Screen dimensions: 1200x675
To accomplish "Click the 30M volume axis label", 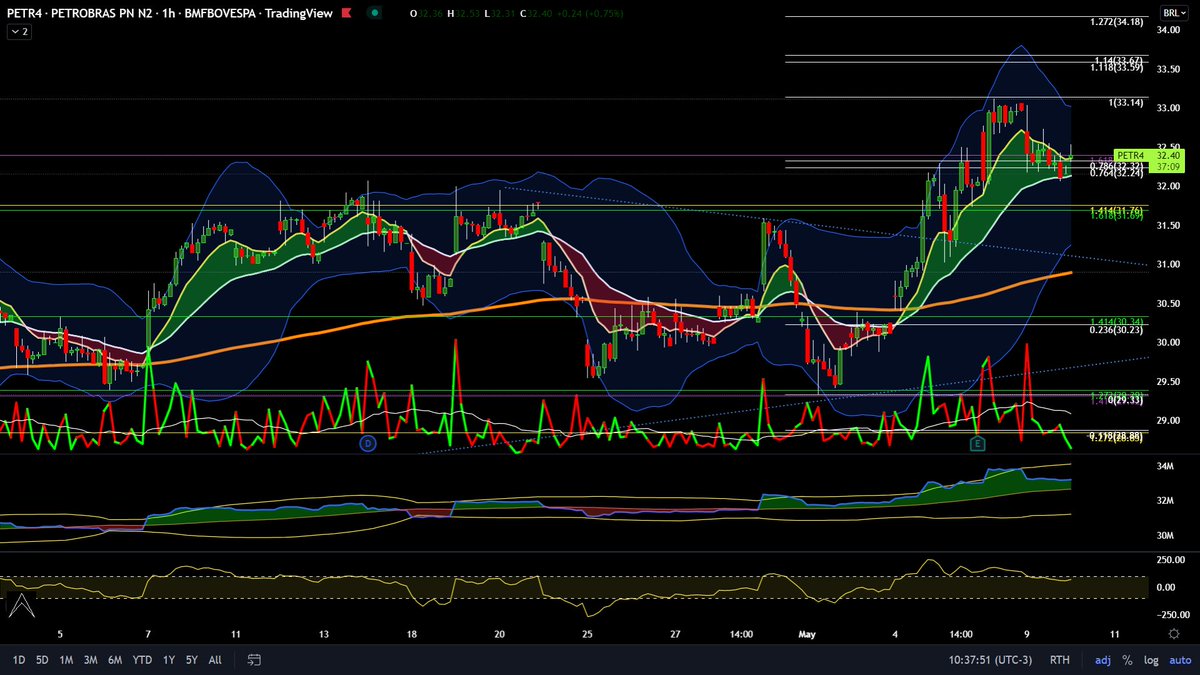I will tap(1166, 535).
